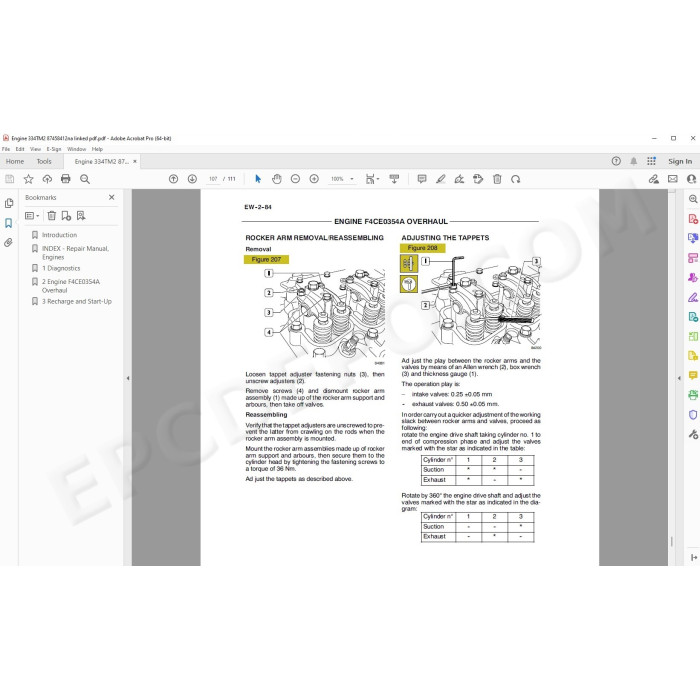Print the document with the printer icon
This screenshot has width=700, height=700.
click(66, 179)
